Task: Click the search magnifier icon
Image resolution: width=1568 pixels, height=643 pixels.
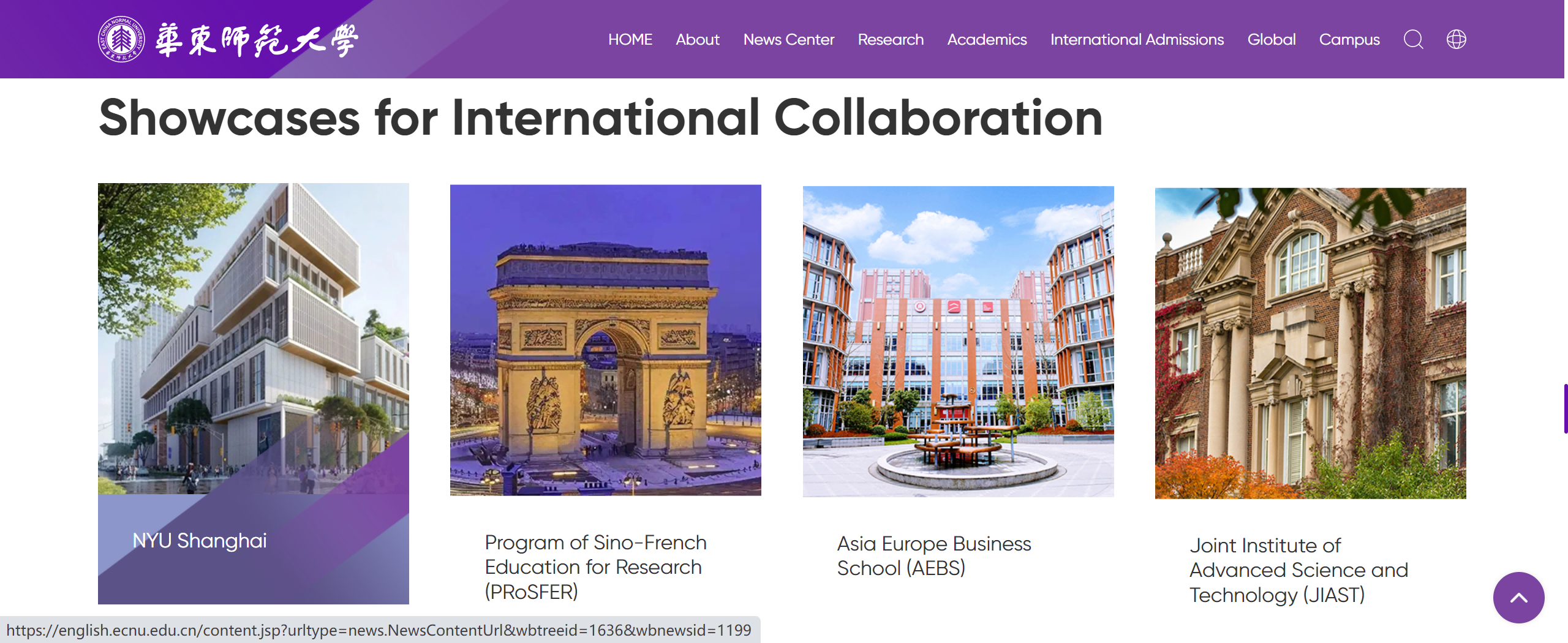Action: tap(1413, 40)
